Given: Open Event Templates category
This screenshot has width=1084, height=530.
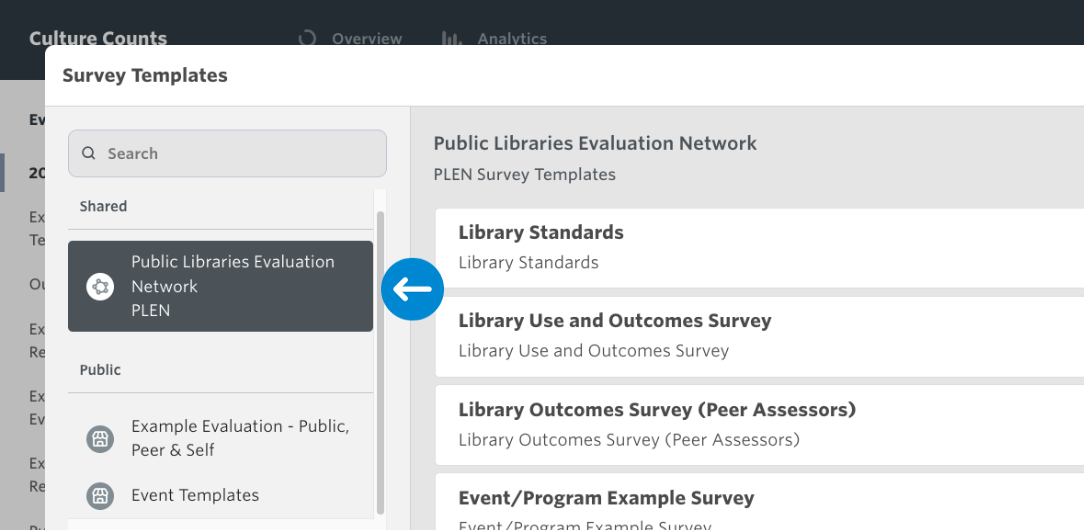Looking at the screenshot, I should (195, 495).
